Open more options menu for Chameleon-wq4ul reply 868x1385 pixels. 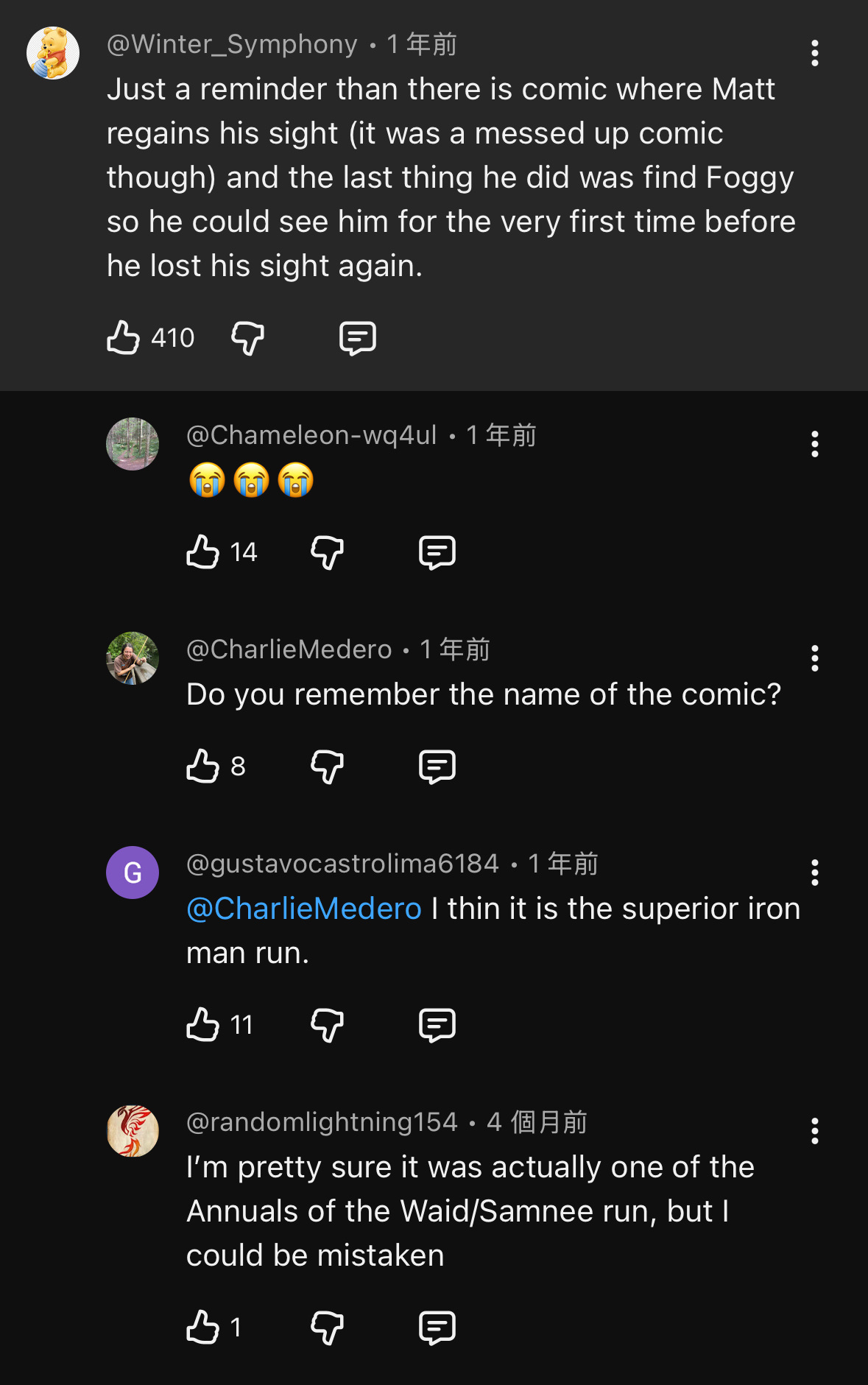(814, 444)
